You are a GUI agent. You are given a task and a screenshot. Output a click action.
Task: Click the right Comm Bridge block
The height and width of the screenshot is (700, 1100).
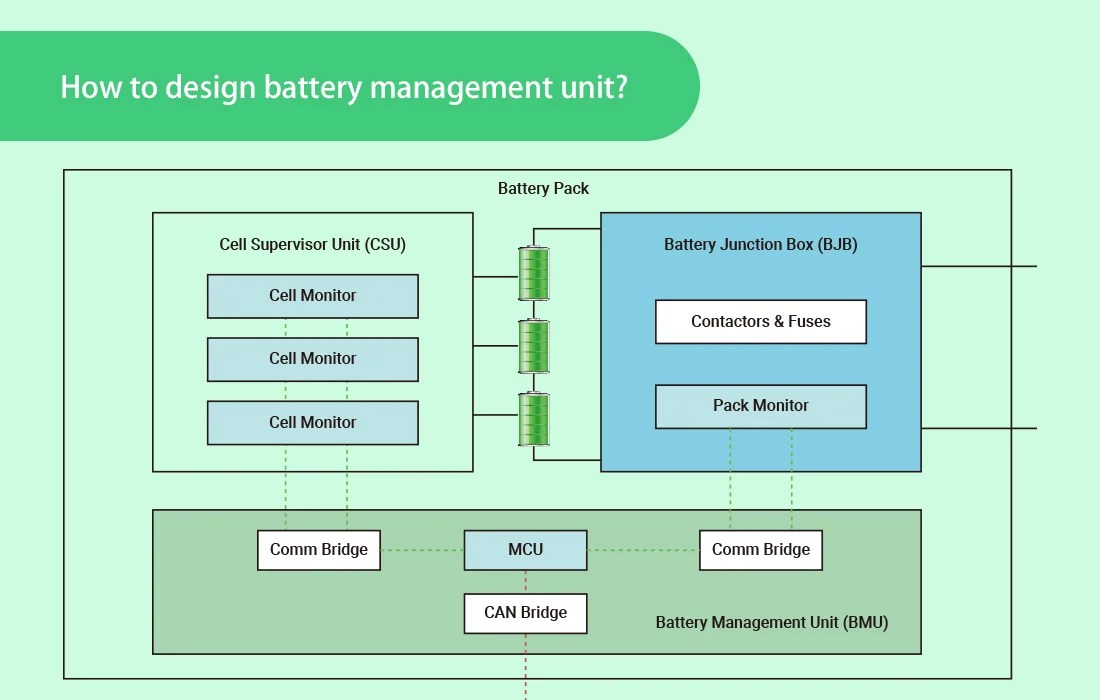761,549
